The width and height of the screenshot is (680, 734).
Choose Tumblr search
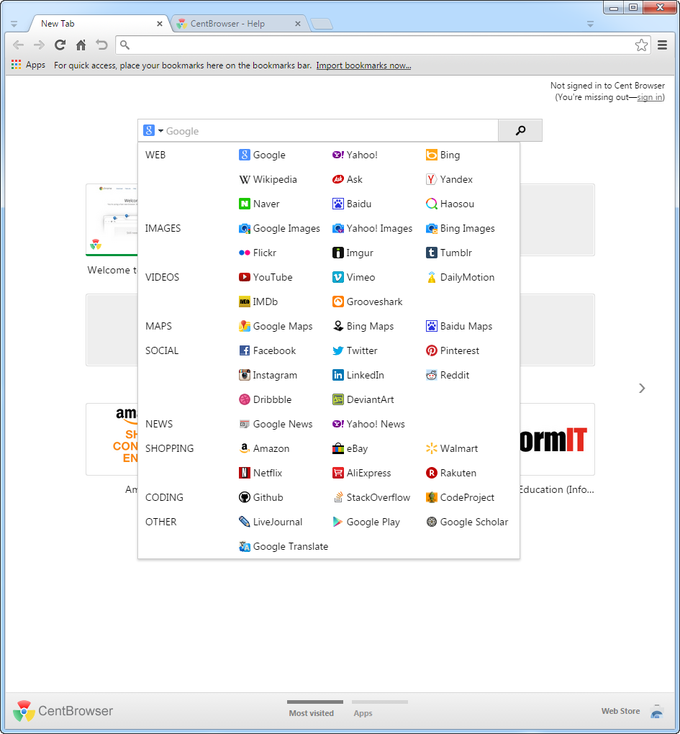pos(449,253)
